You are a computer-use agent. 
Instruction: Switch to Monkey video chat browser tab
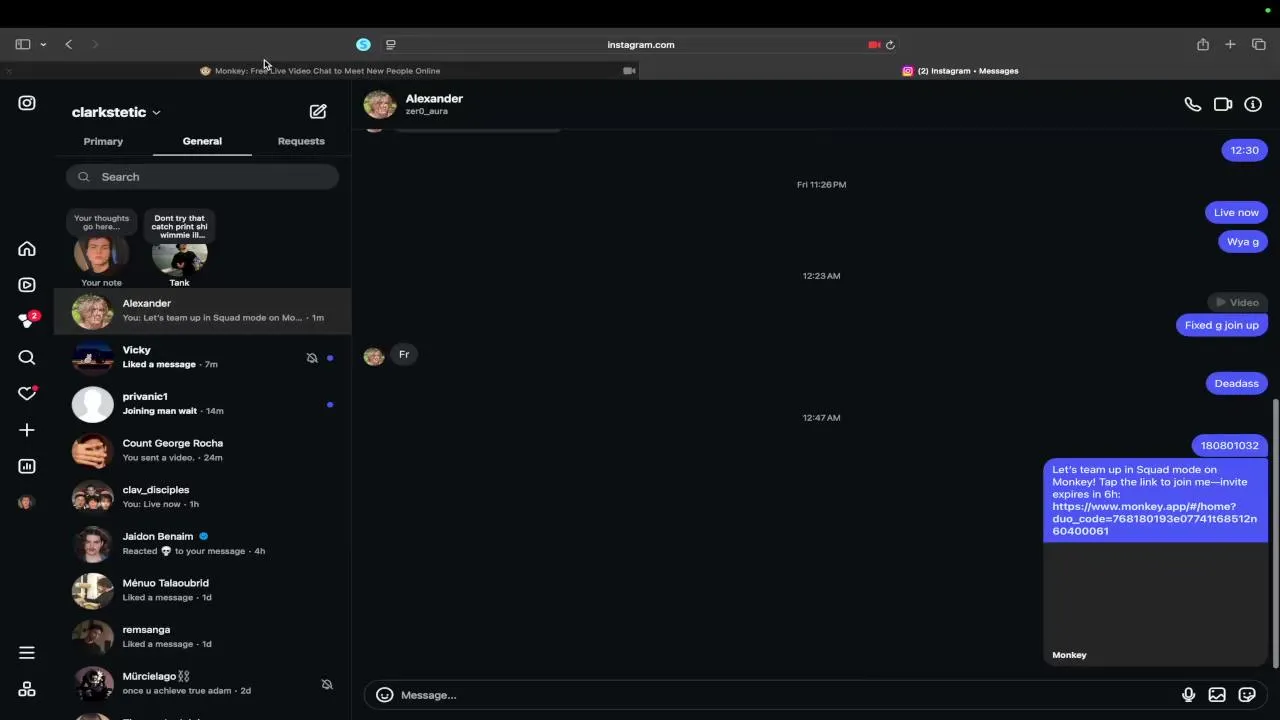click(x=320, y=71)
